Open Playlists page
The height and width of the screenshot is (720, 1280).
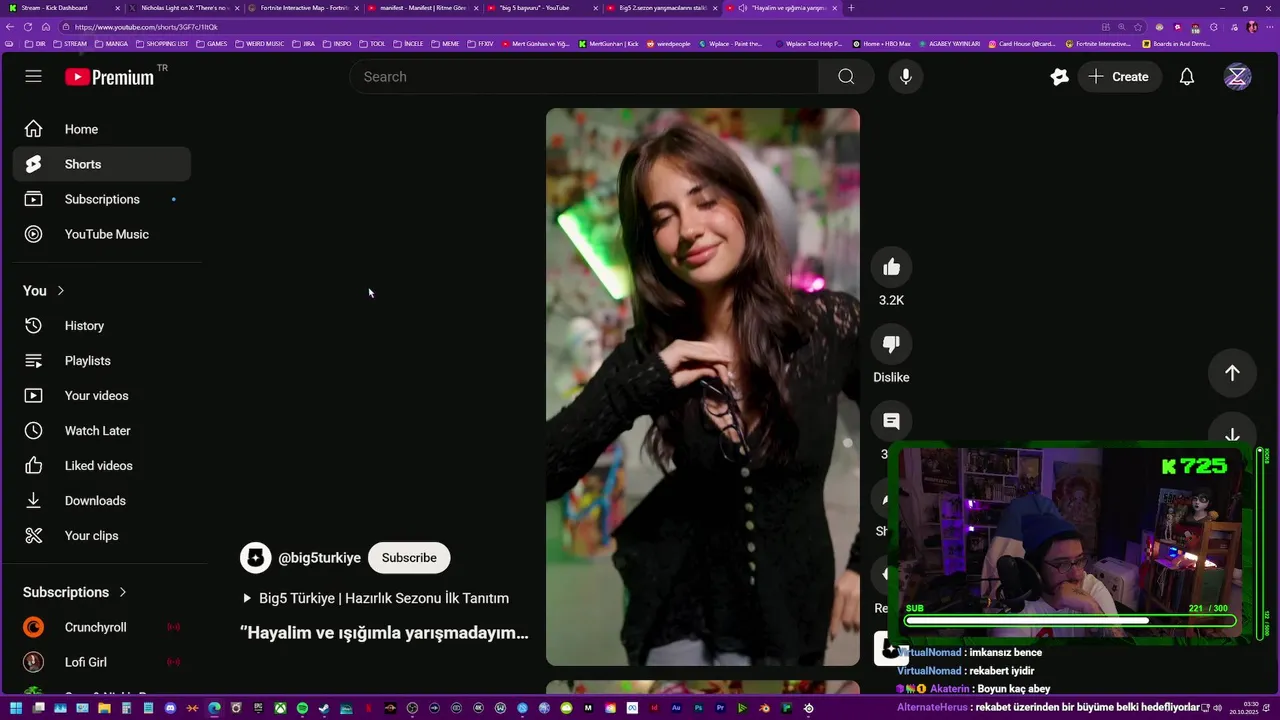(102, 361)
